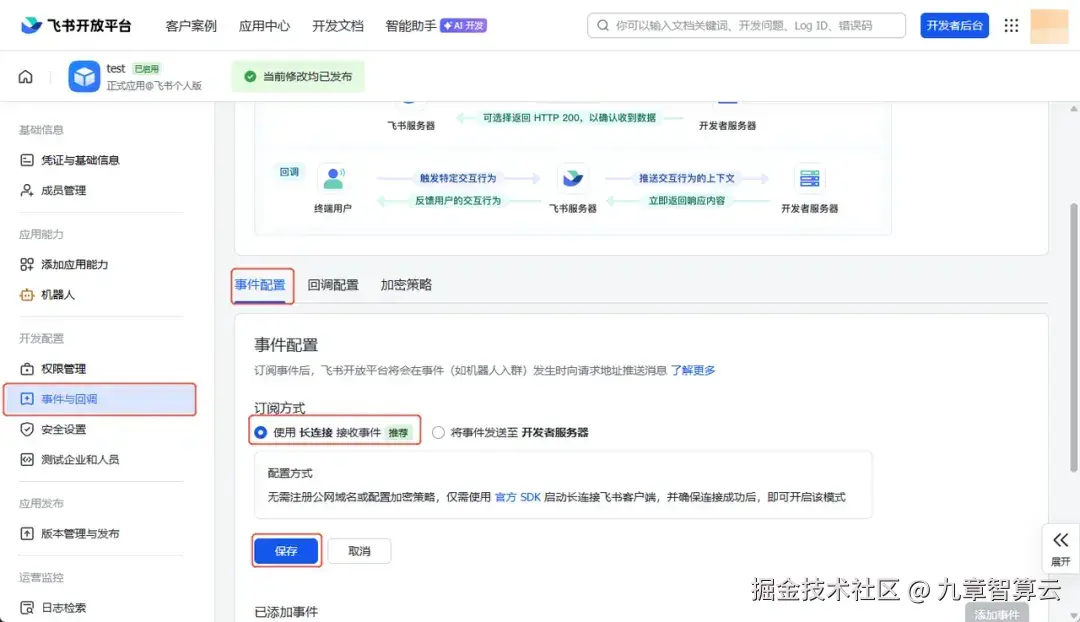This screenshot has width=1080, height=622.
Task: Select 将事件发送至开发者服务器 radio option
Action: click(x=438, y=433)
